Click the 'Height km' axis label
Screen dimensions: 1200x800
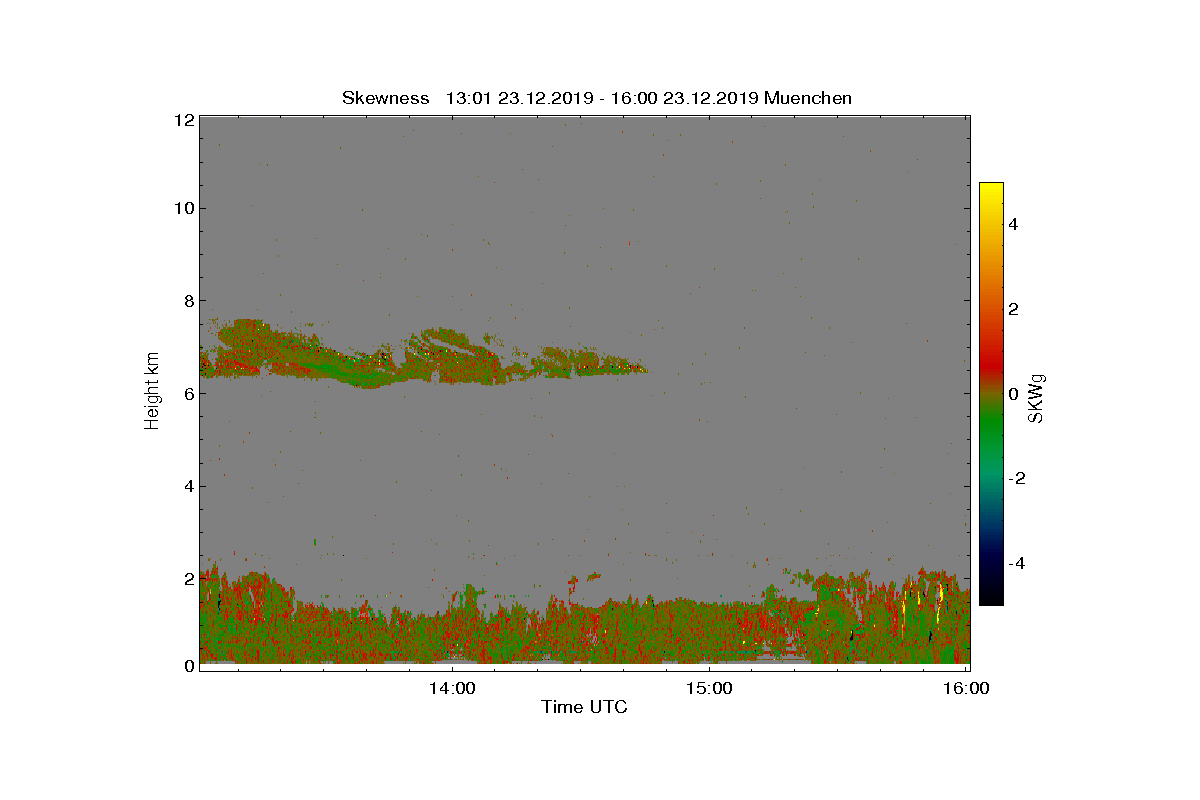(x=152, y=393)
